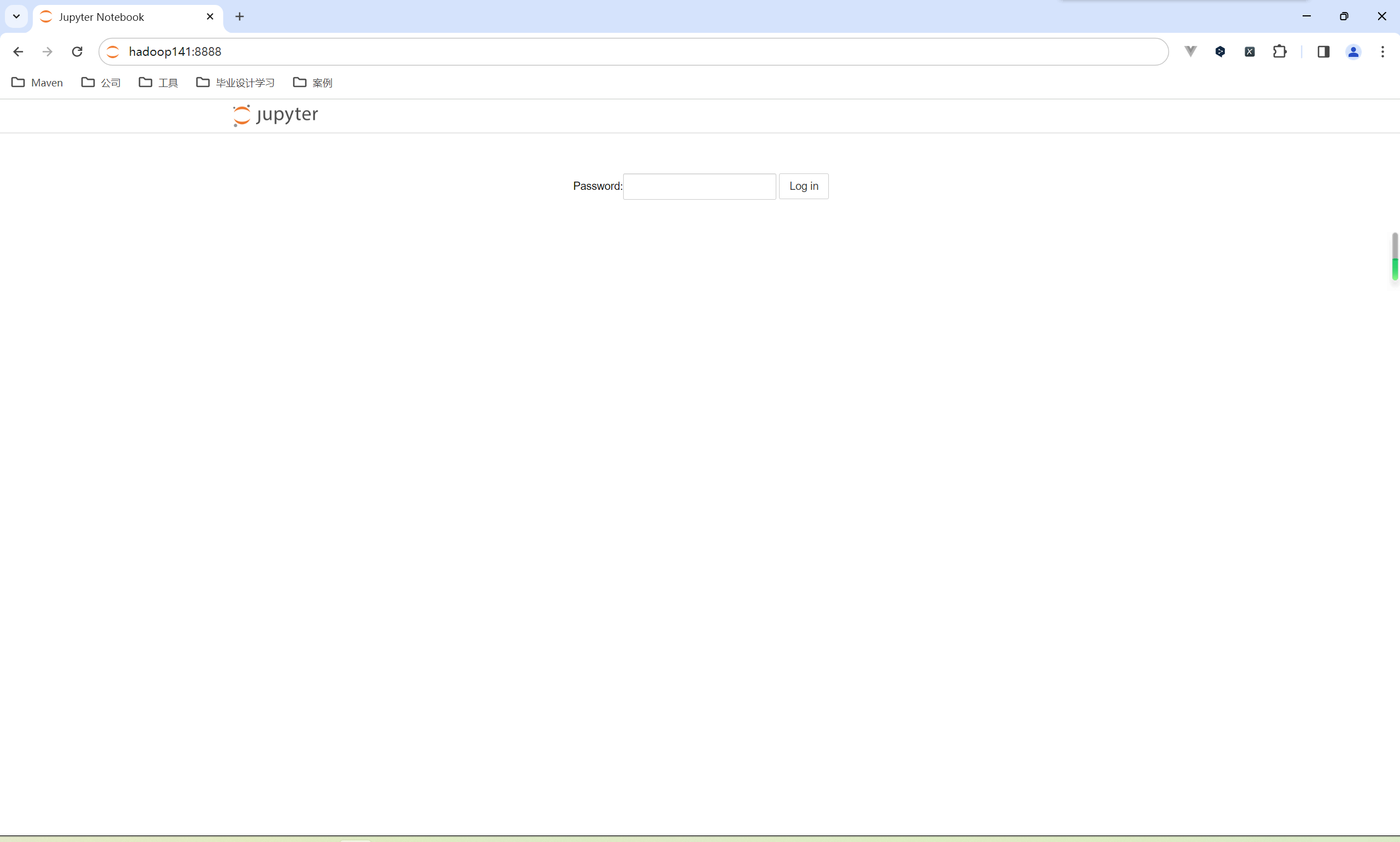This screenshot has height=842, width=1400.
Task: Open the 案例 bookmarks folder
Action: [x=312, y=83]
